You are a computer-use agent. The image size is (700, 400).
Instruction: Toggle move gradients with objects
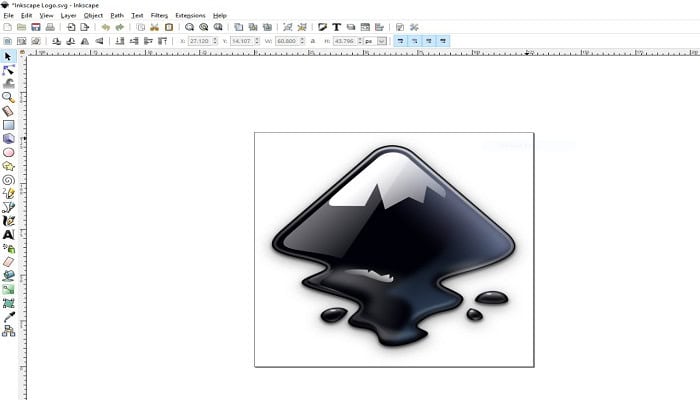point(429,41)
